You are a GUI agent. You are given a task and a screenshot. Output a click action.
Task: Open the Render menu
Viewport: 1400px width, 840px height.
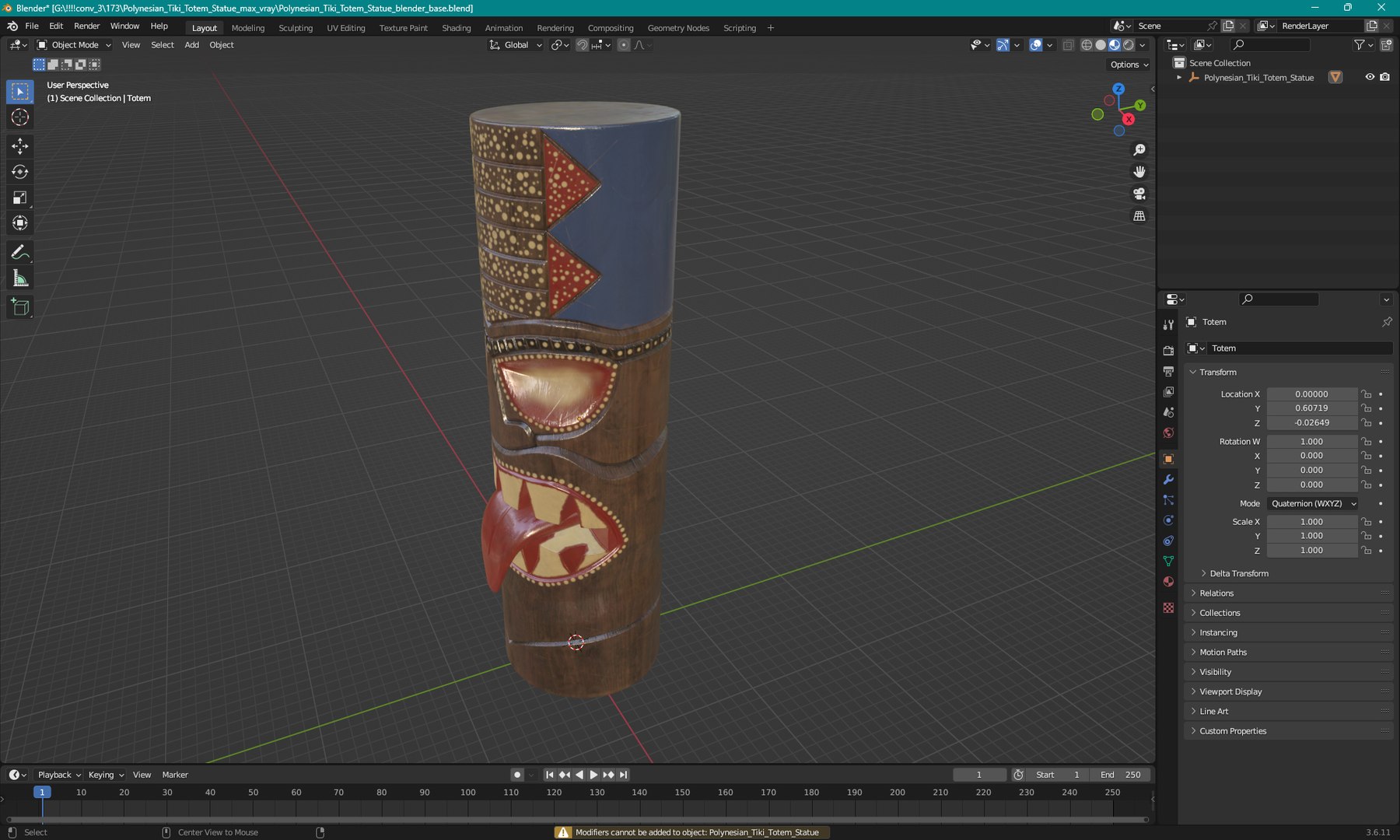click(86, 26)
